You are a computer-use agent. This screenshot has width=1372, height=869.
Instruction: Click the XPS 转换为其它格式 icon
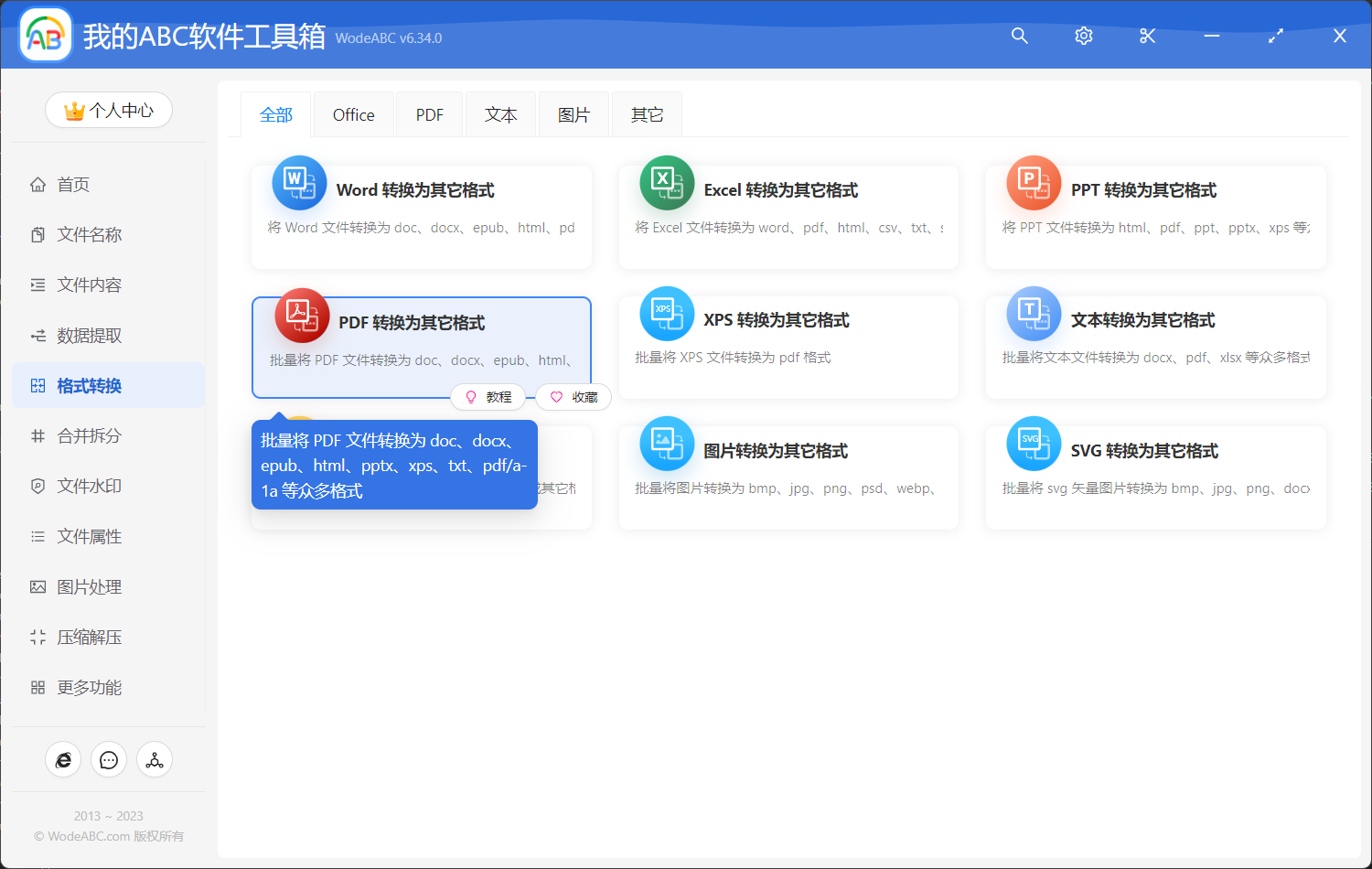667,313
